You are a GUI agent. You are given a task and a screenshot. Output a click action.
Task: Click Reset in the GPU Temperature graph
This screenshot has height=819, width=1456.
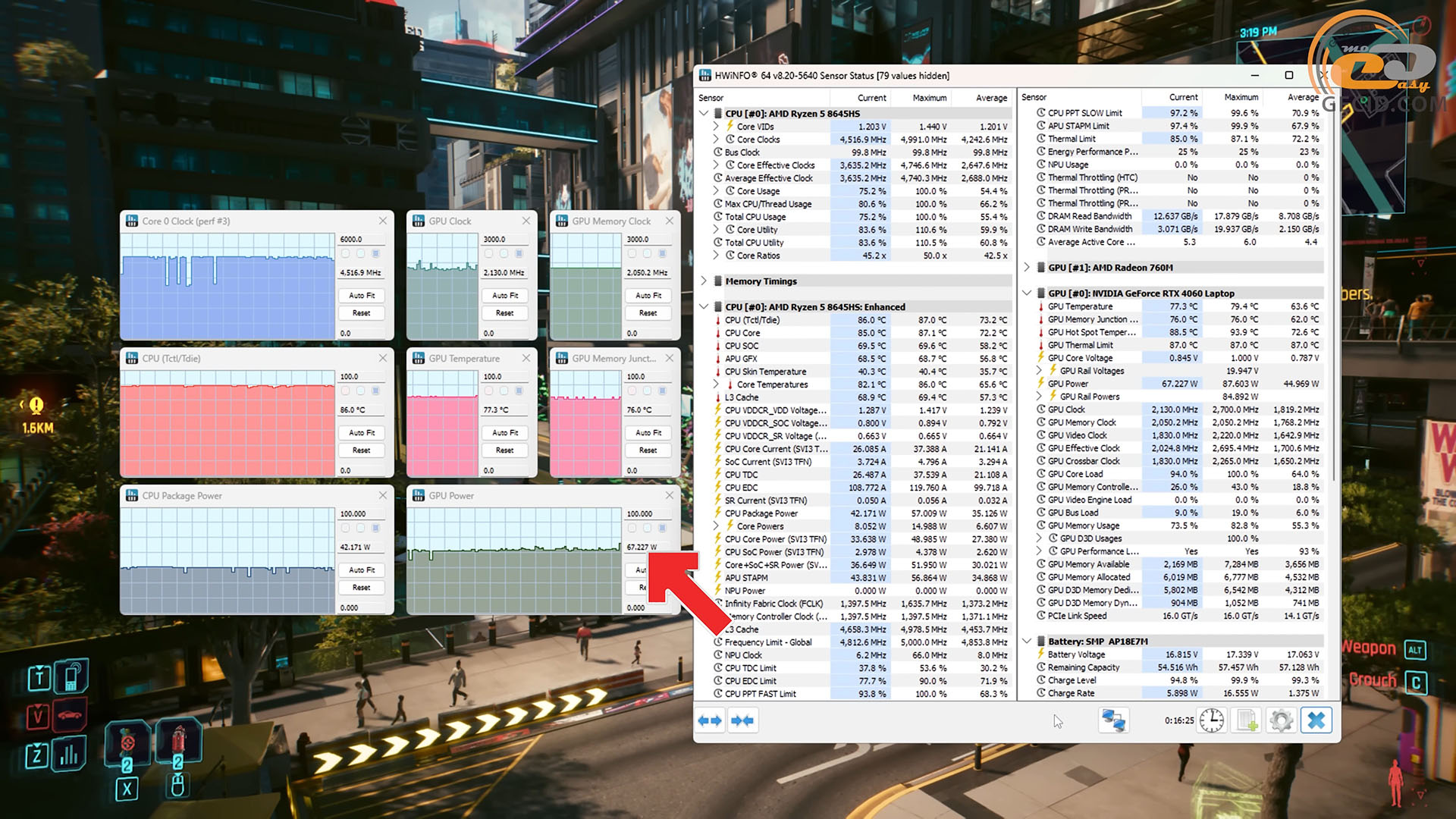pyautogui.click(x=505, y=450)
